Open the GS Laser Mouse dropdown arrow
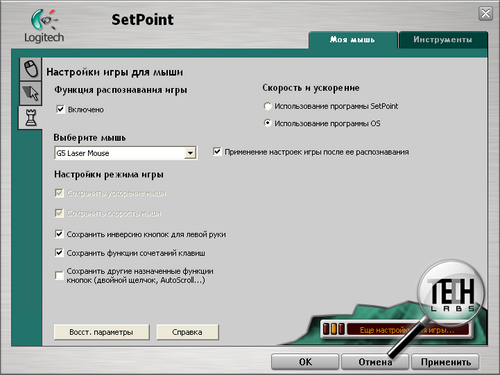Screen dimensions: 500x375 190,153
